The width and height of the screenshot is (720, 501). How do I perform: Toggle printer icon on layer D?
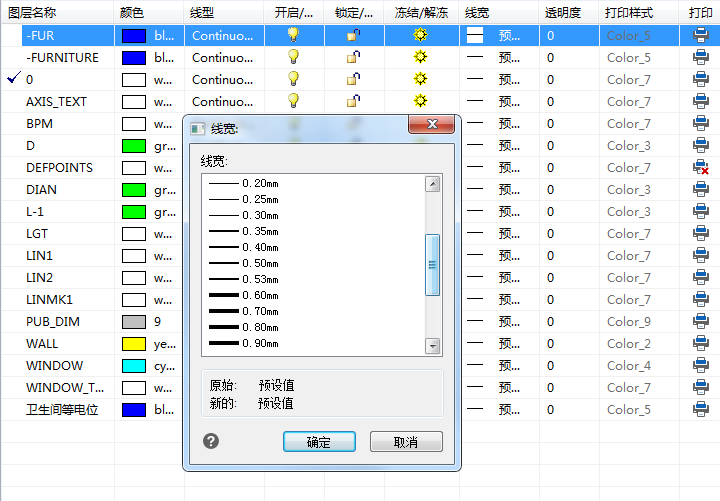tap(700, 146)
